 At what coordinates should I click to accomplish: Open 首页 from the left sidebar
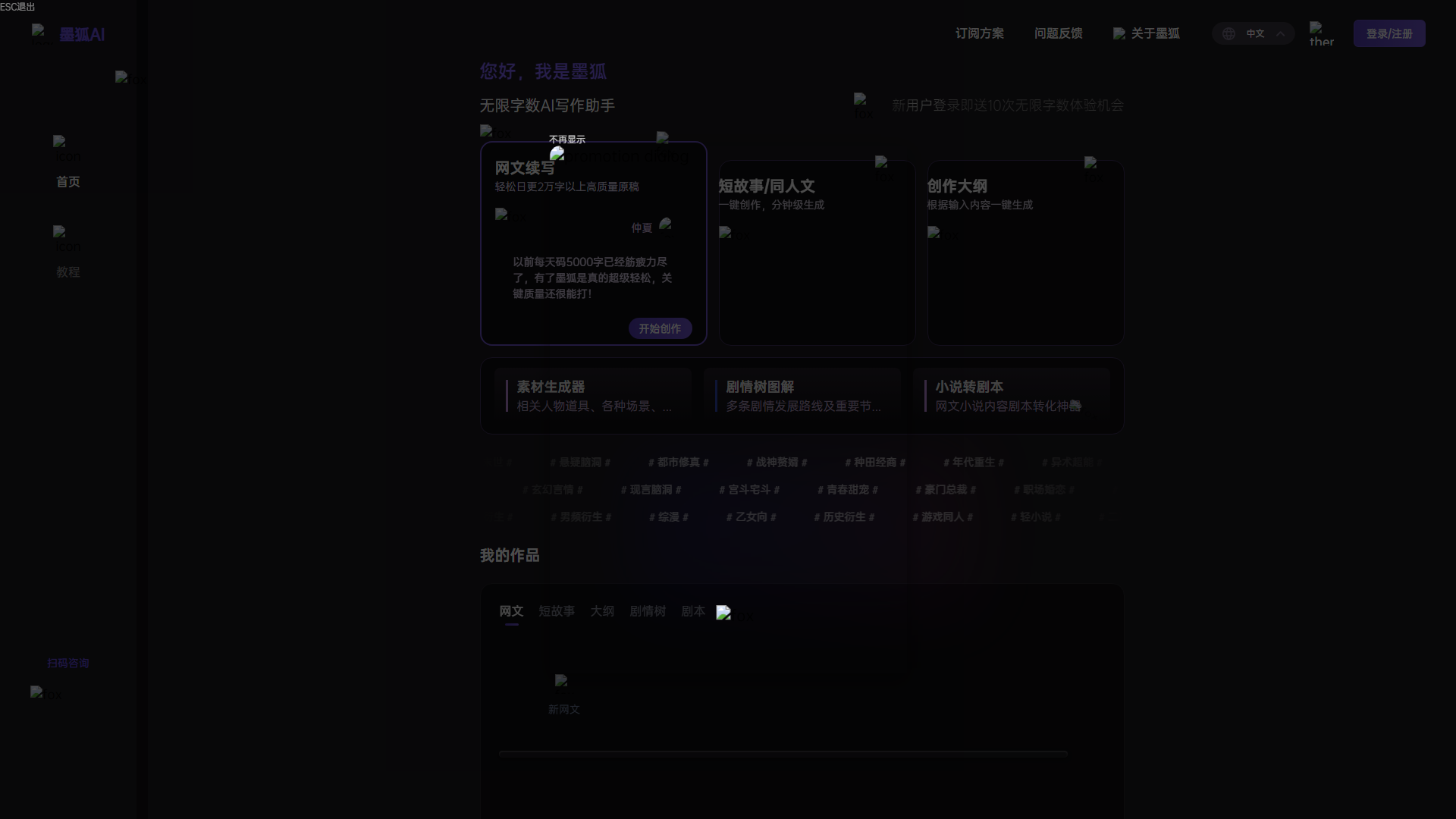click(67, 182)
